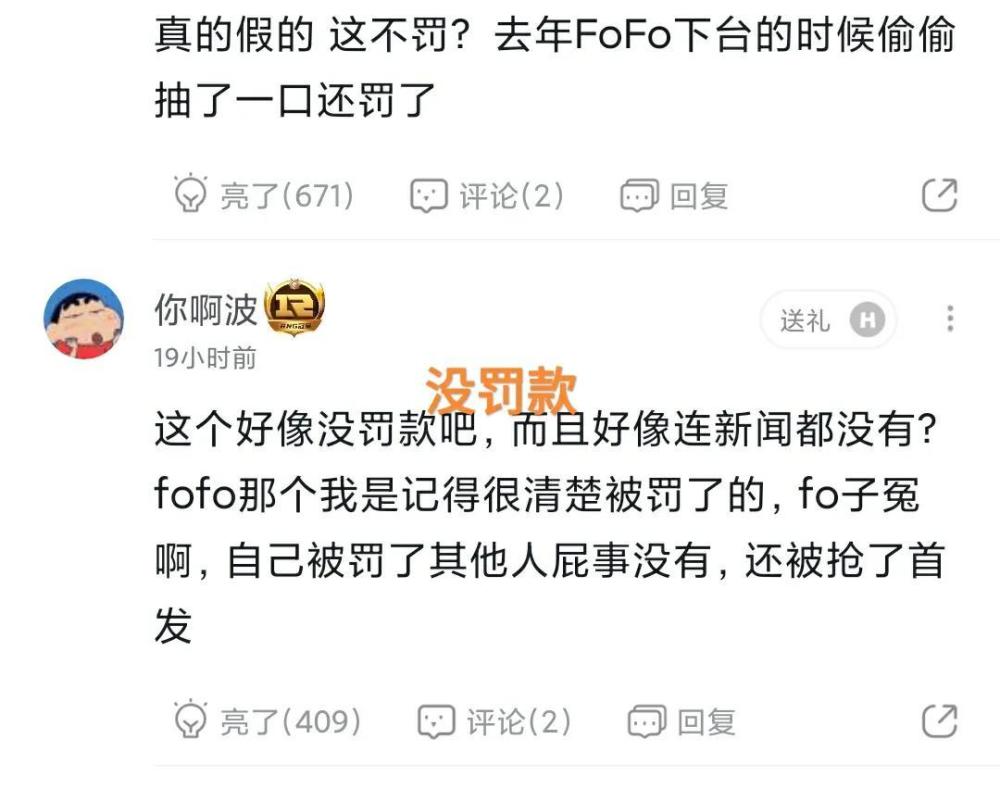
Task: Select the first comment text 真的假的 这不罚
Action: [x=554, y=68]
